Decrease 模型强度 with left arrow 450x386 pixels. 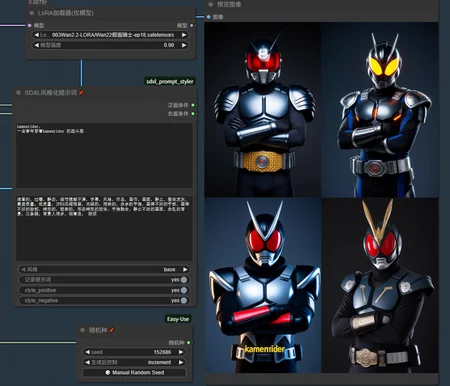(x=36, y=45)
